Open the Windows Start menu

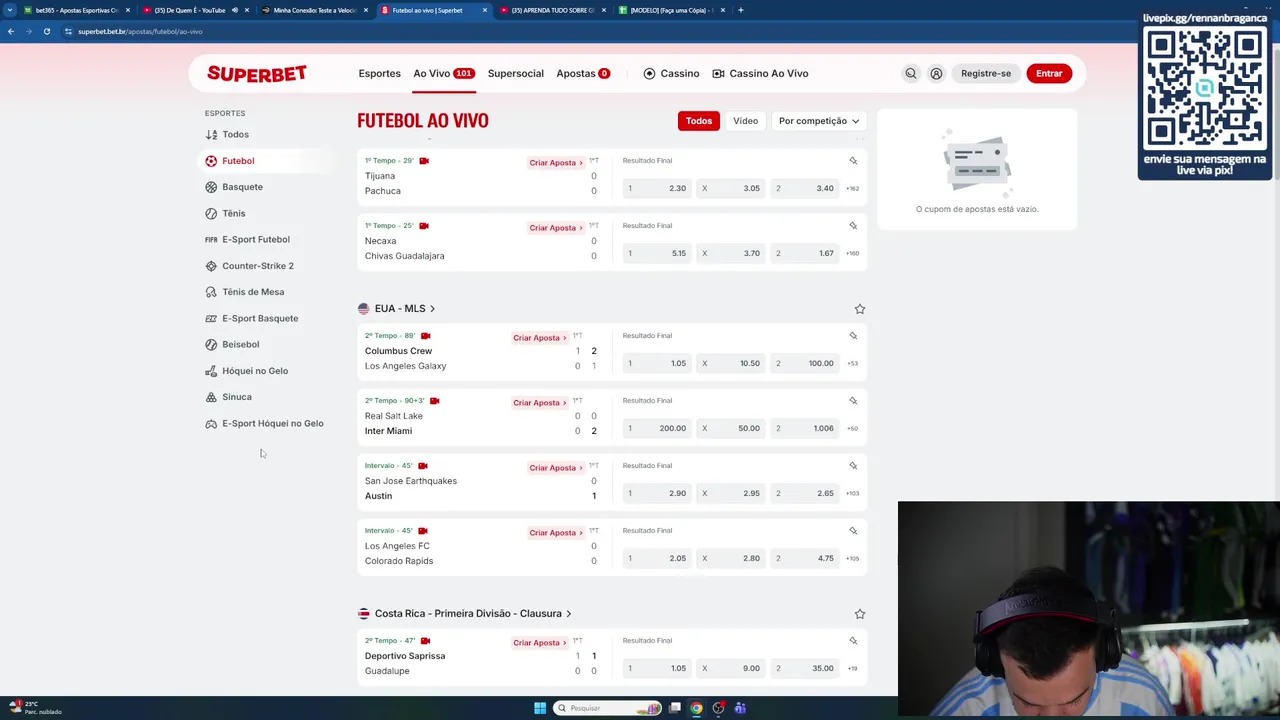(x=540, y=708)
